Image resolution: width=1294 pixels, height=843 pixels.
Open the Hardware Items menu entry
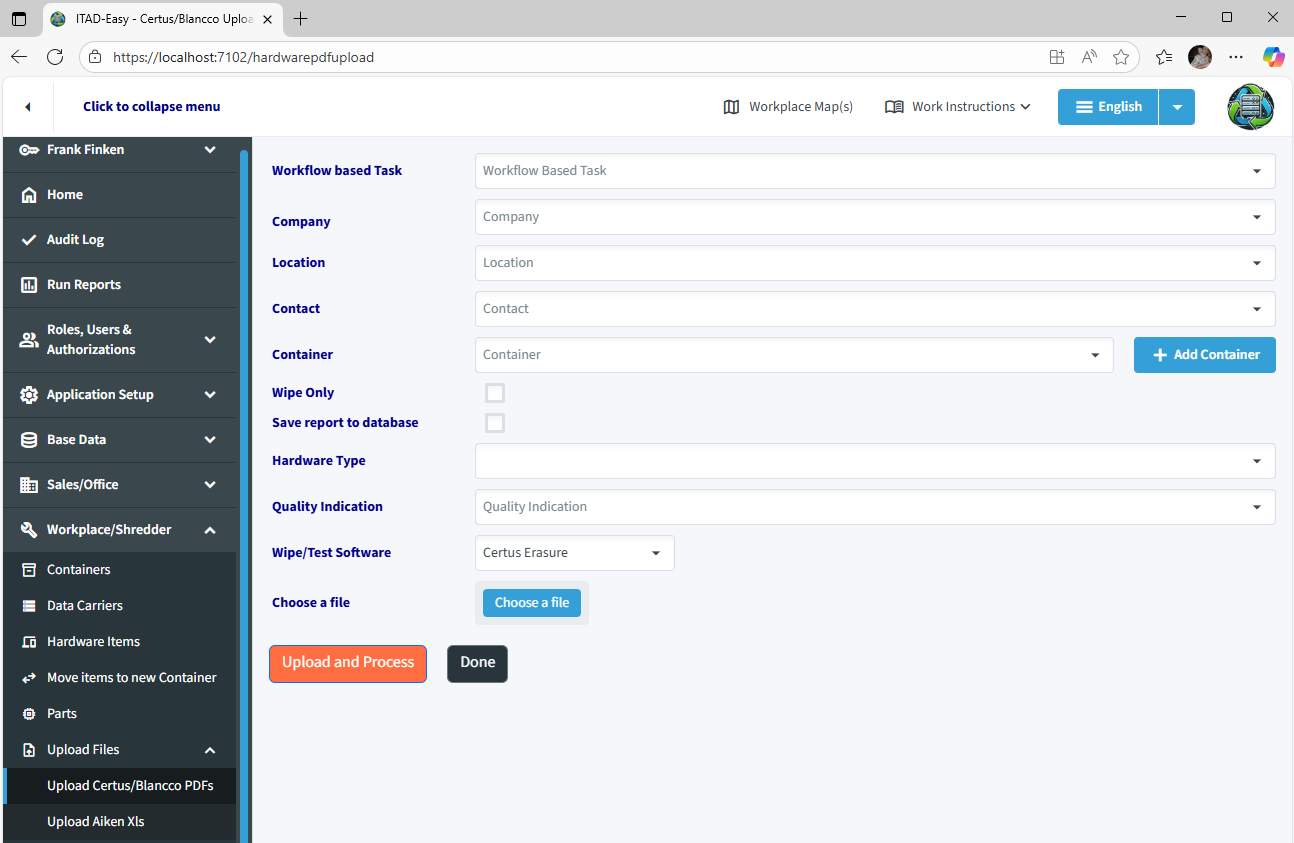[120, 642]
